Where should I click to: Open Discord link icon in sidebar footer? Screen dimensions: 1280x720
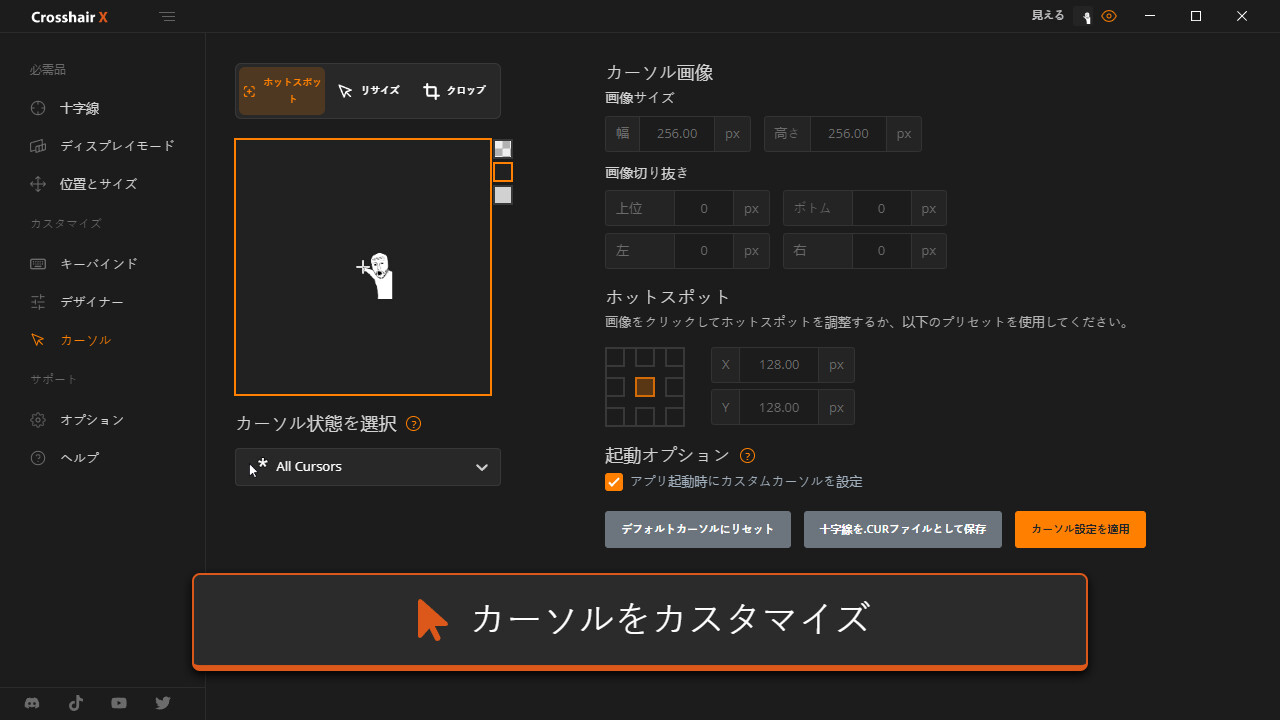point(32,703)
